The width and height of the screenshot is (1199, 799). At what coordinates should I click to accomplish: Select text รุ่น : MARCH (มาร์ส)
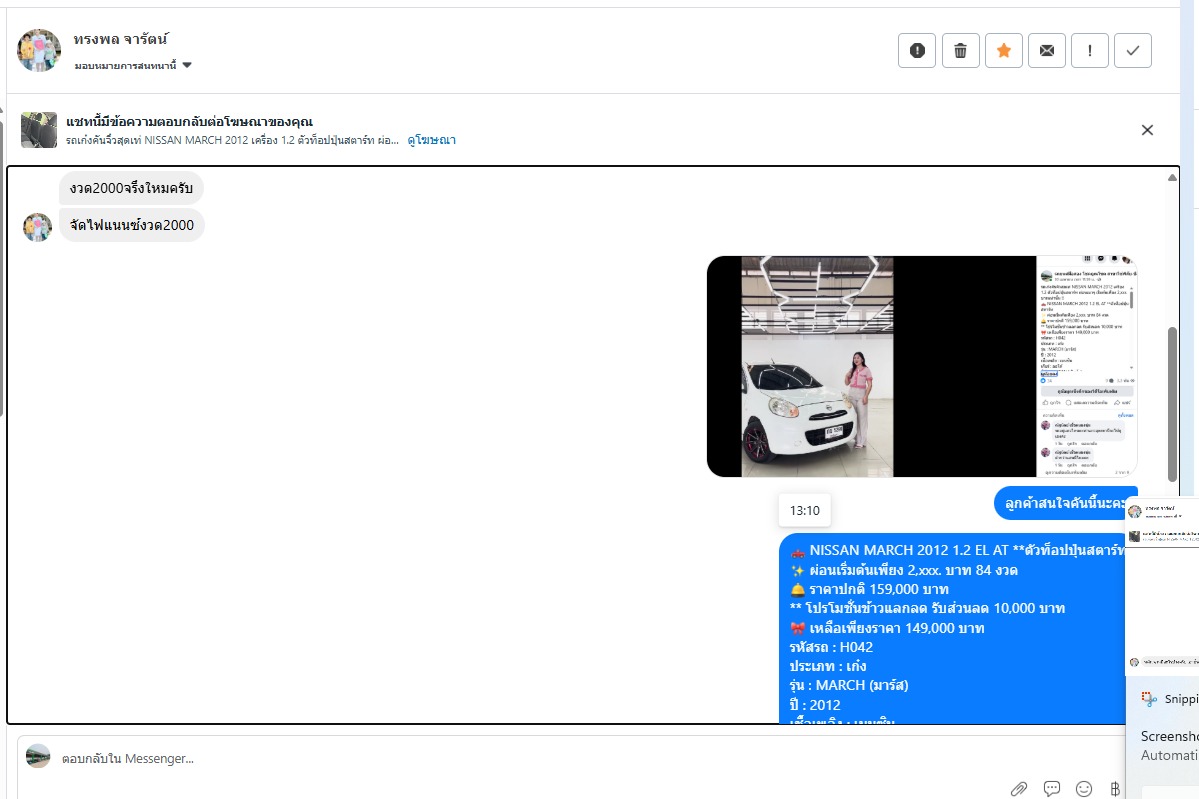[x=849, y=685]
